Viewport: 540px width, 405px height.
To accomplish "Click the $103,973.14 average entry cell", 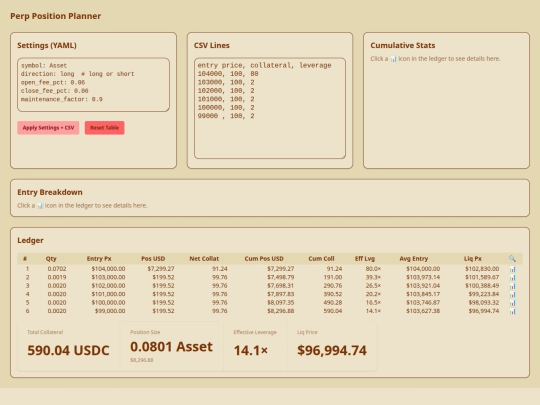I will [x=423, y=277].
